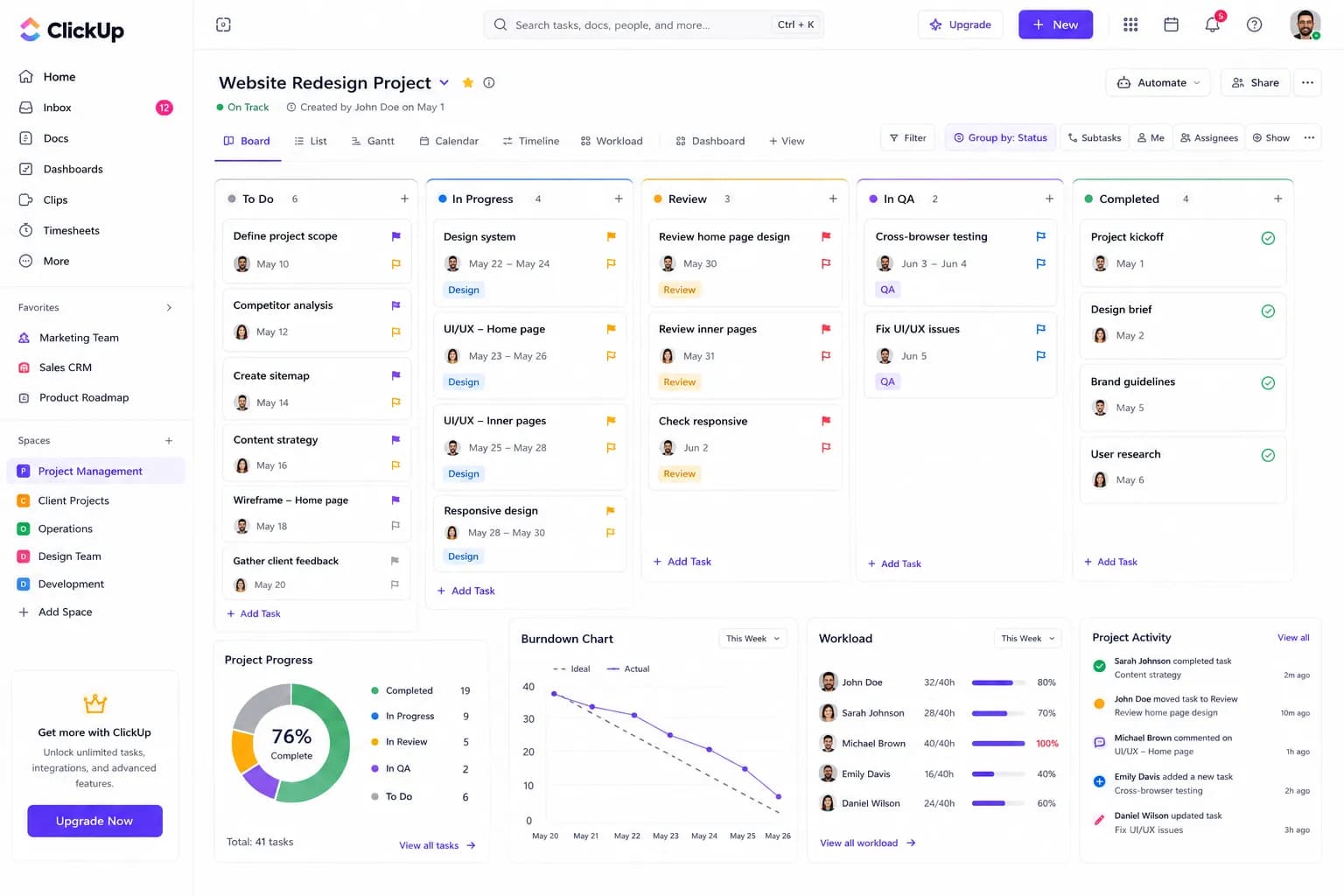This screenshot has width=1344, height=896.
Task: Toggle completed check on User research
Action: tap(1268, 455)
